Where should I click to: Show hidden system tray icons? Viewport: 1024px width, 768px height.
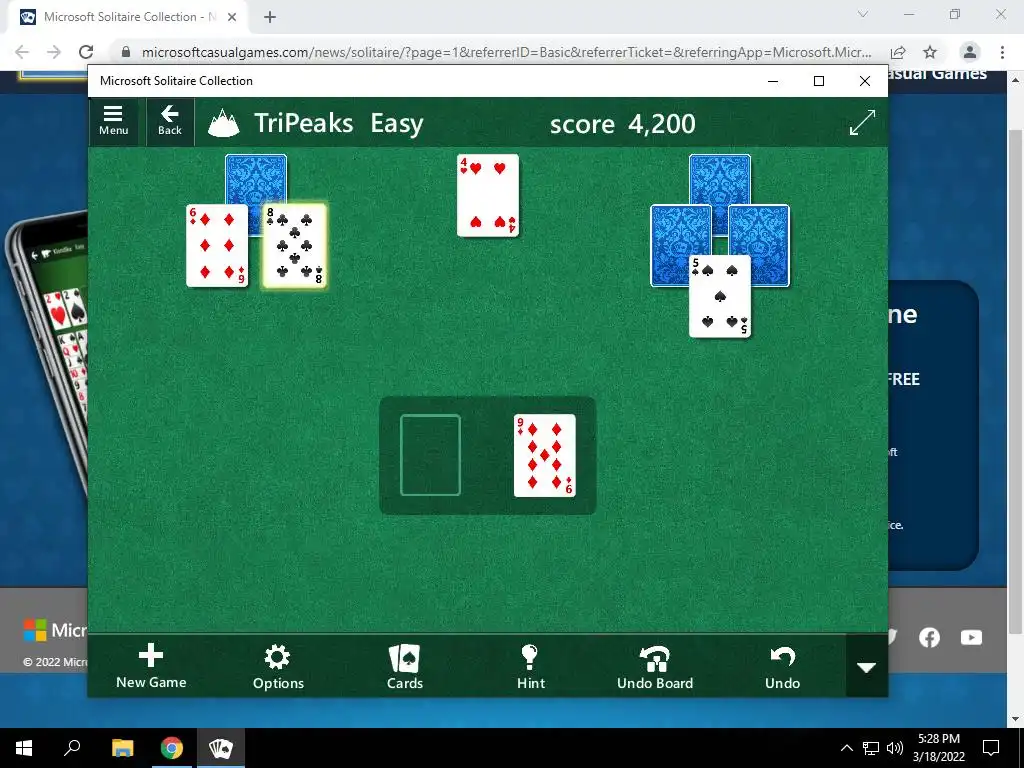click(846, 748)
